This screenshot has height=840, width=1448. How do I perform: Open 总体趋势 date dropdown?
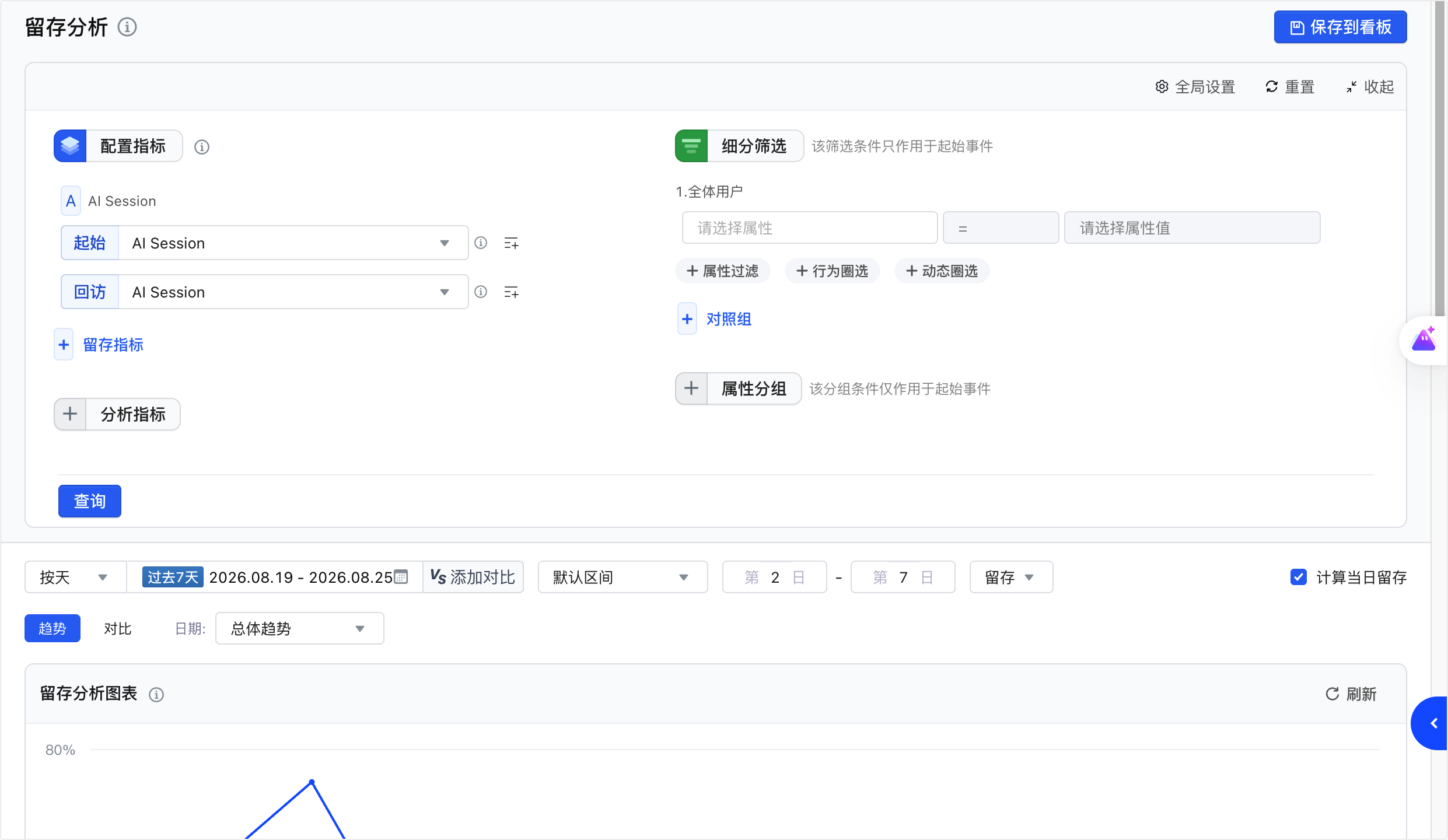(299, 628)
